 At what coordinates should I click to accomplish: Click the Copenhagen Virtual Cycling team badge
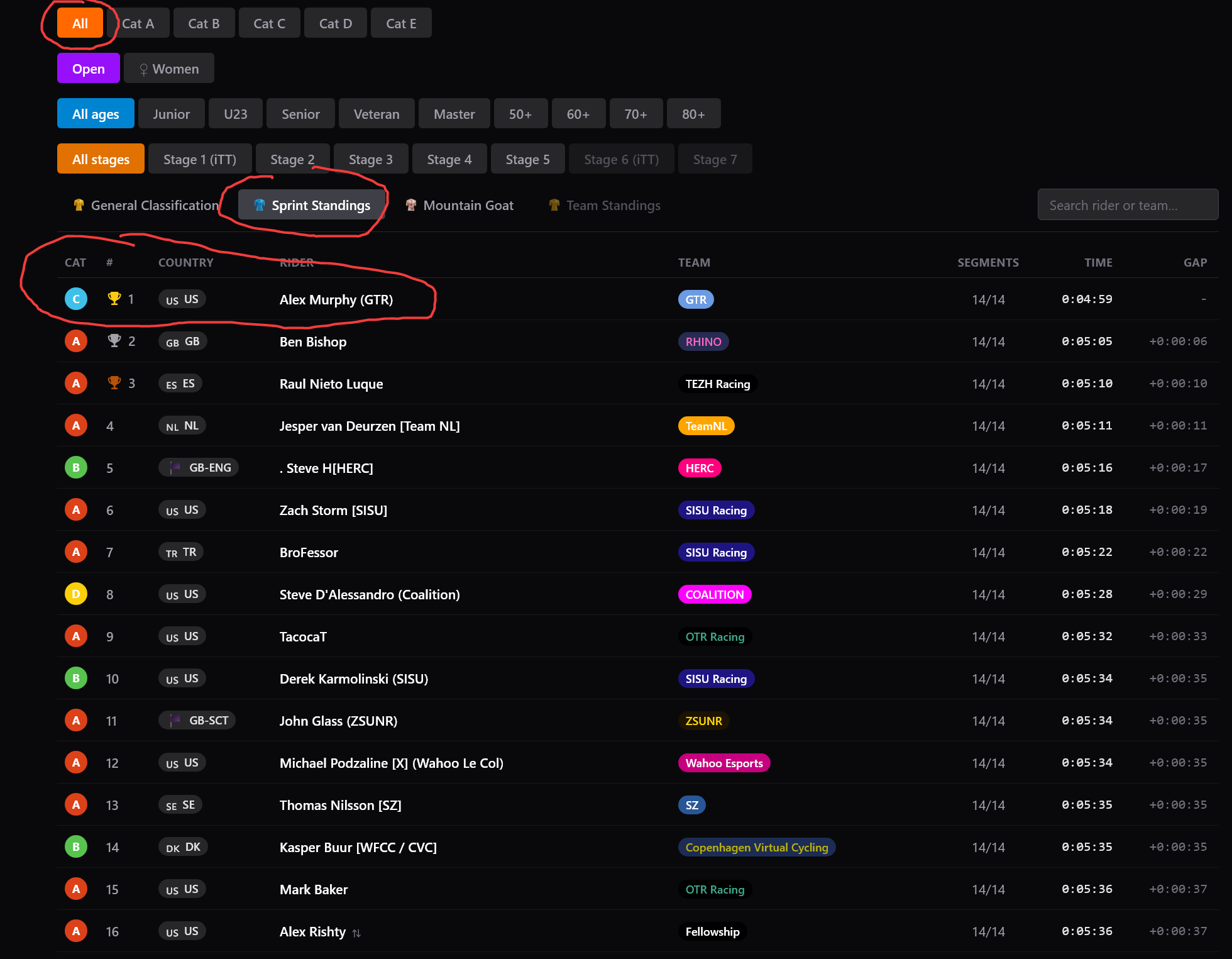tap(757, 847)
